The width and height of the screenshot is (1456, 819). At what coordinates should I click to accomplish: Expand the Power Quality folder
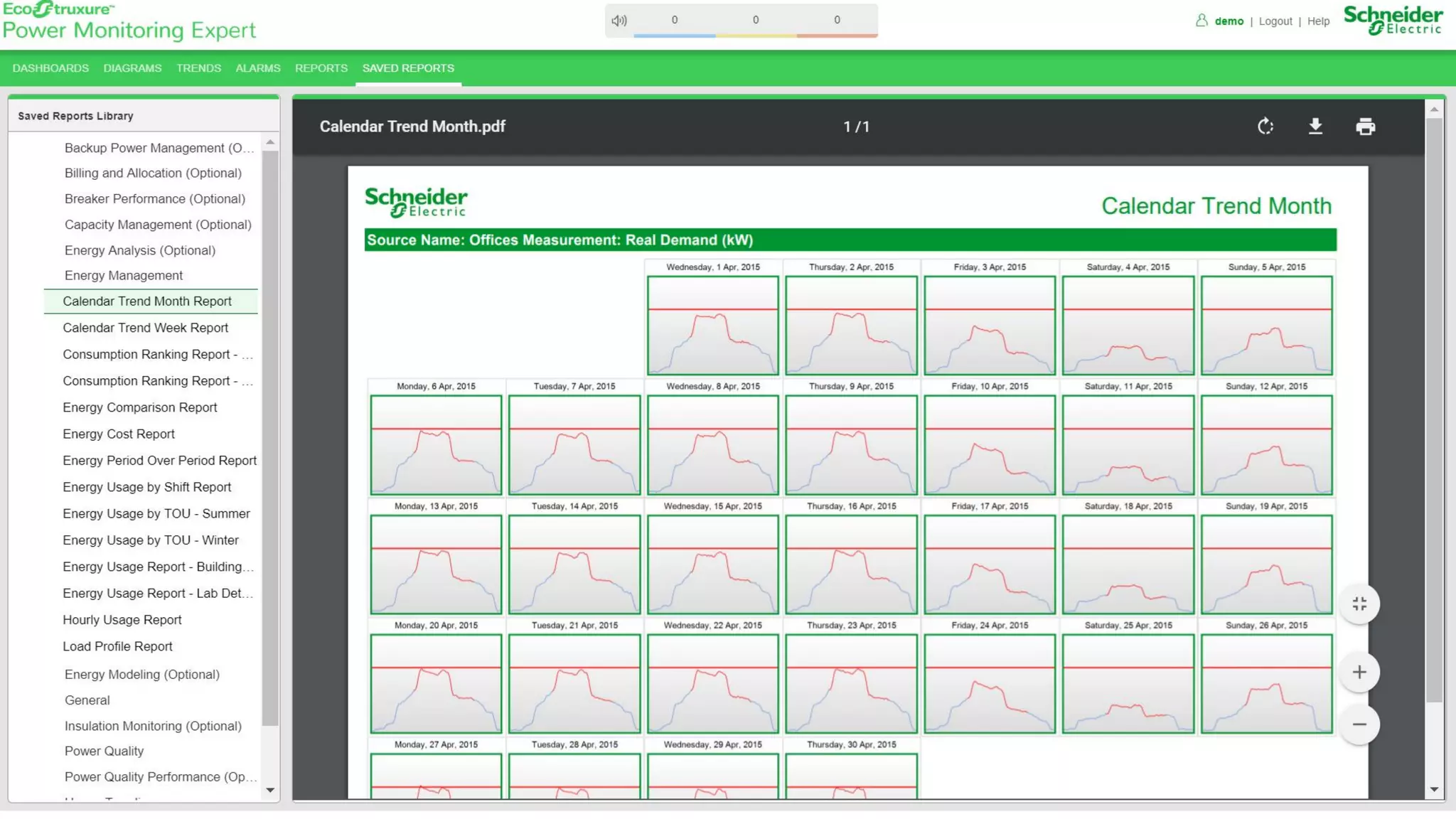(x=104, y=751)
